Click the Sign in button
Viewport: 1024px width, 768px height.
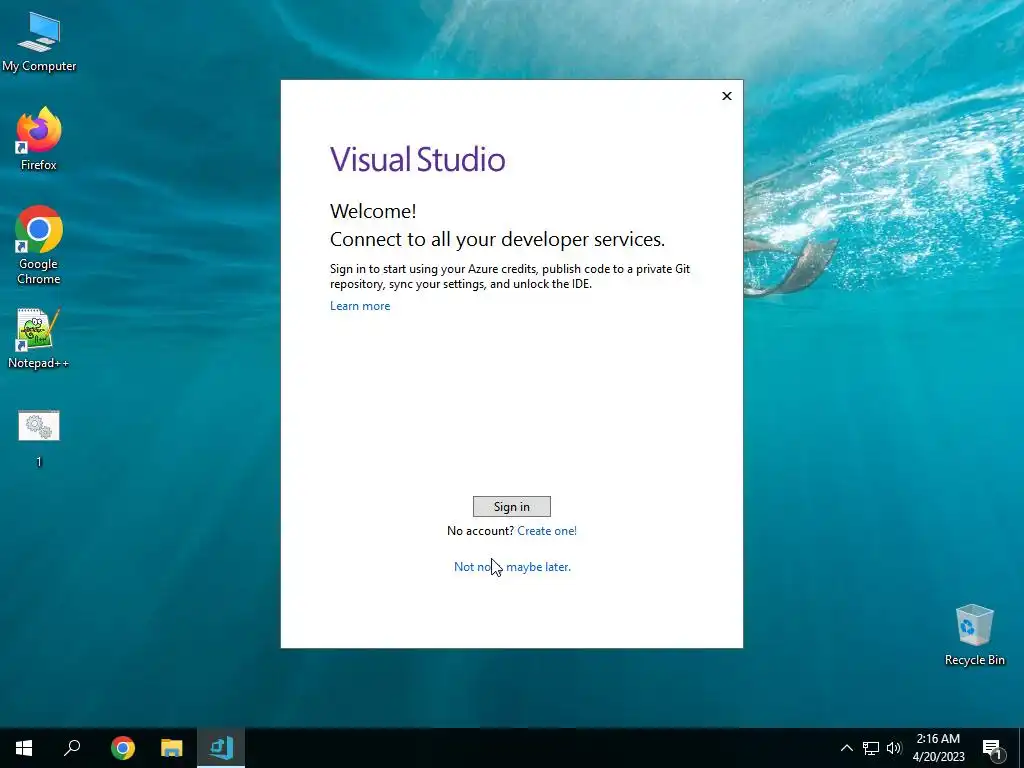click(511, 507)
